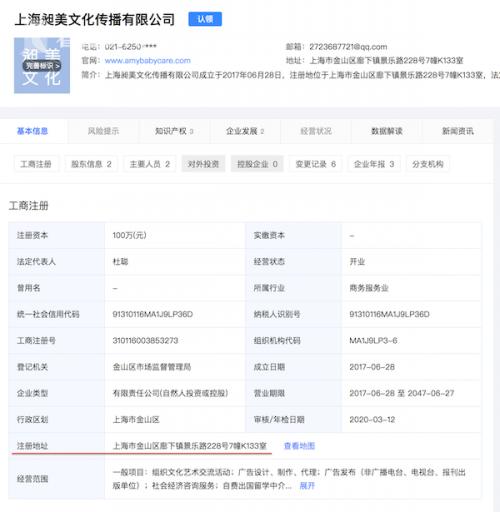Open the 新闻资讯 tab
This screenshot has height=512, width=500.
(x=458, y=131)
